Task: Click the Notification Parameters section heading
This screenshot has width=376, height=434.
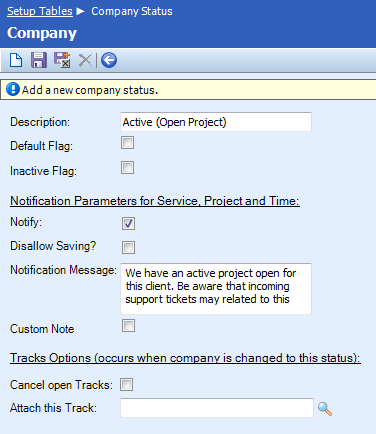Action: pos(155,201)
